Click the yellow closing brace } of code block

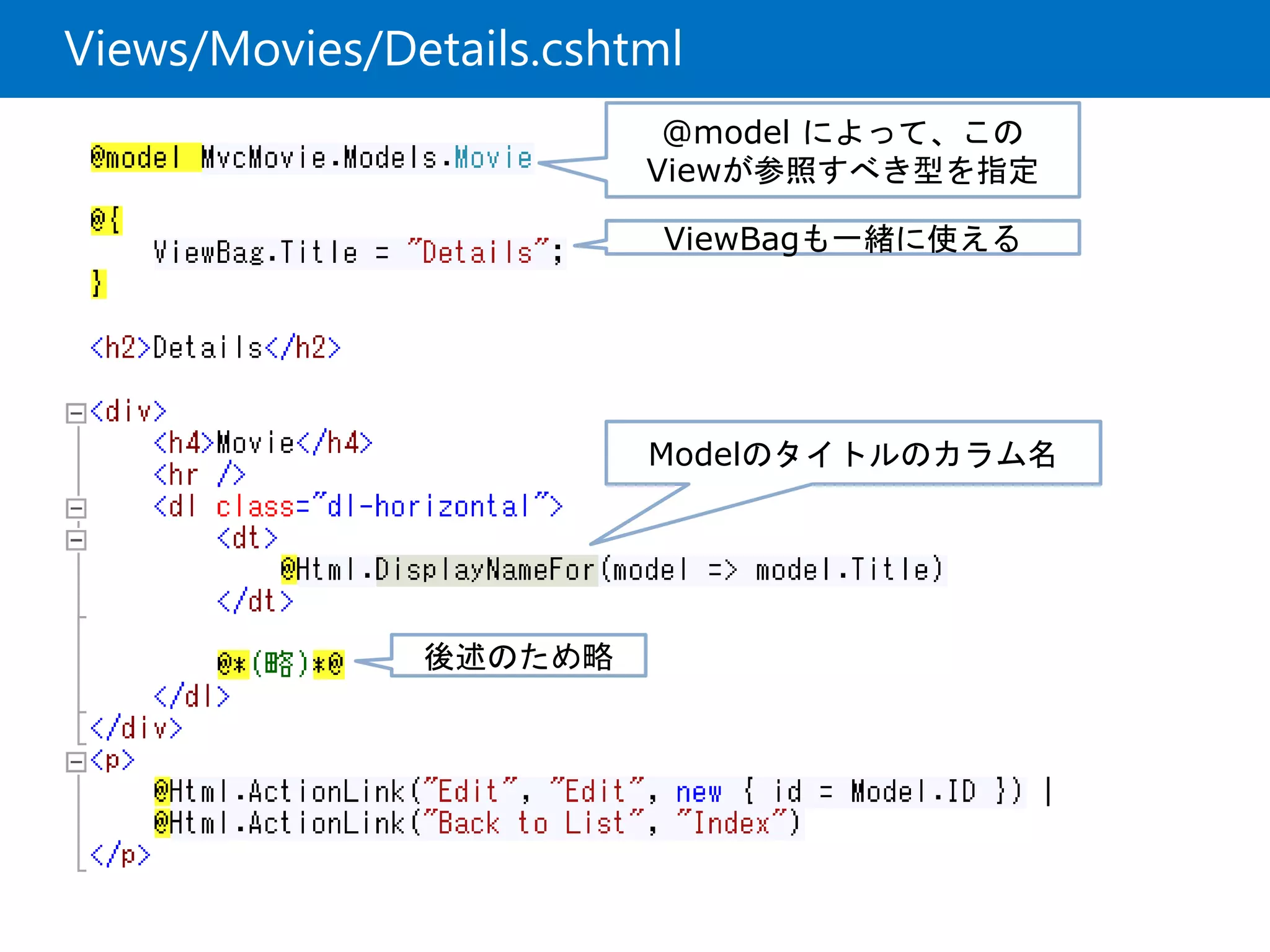99,284
